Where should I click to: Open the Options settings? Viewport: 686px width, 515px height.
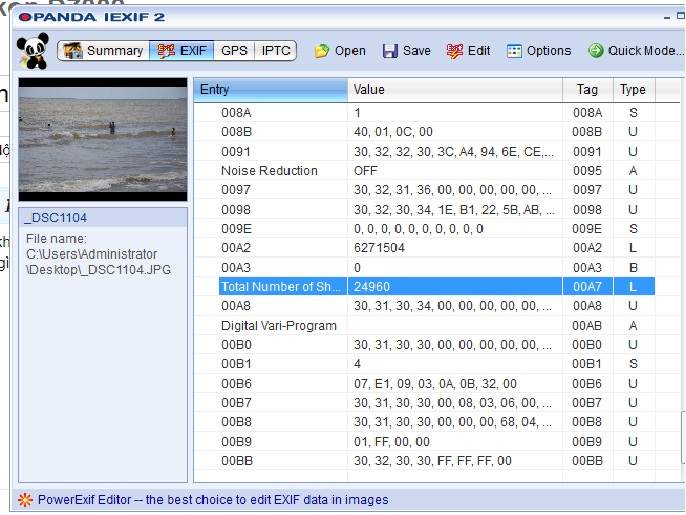pyautogui.click(x=515, y=51)
